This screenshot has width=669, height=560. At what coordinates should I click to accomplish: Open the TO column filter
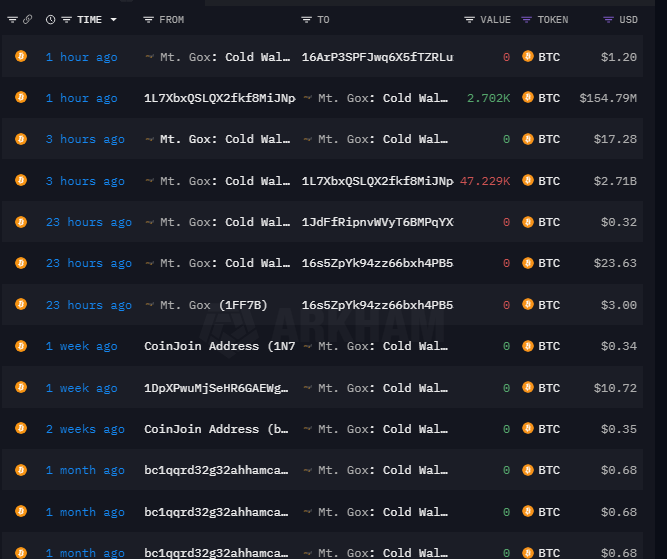[x=306, y=20]
